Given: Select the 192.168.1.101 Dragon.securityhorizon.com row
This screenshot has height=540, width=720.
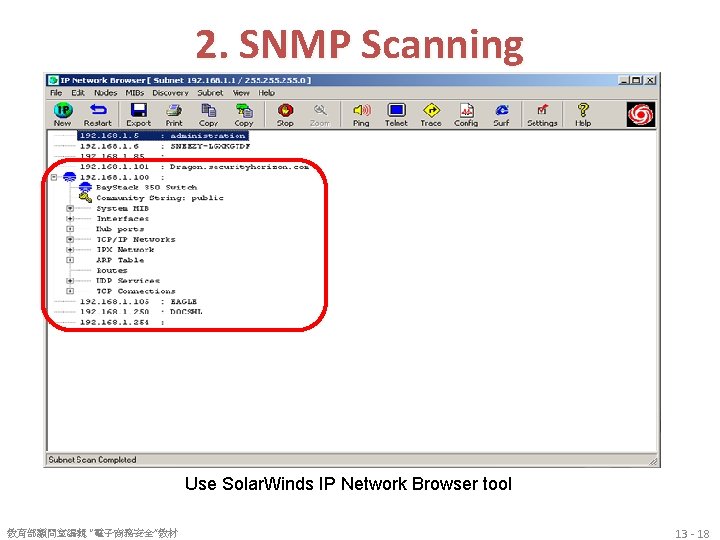Looking at the screenshot, I should click(x=194, y=167).
